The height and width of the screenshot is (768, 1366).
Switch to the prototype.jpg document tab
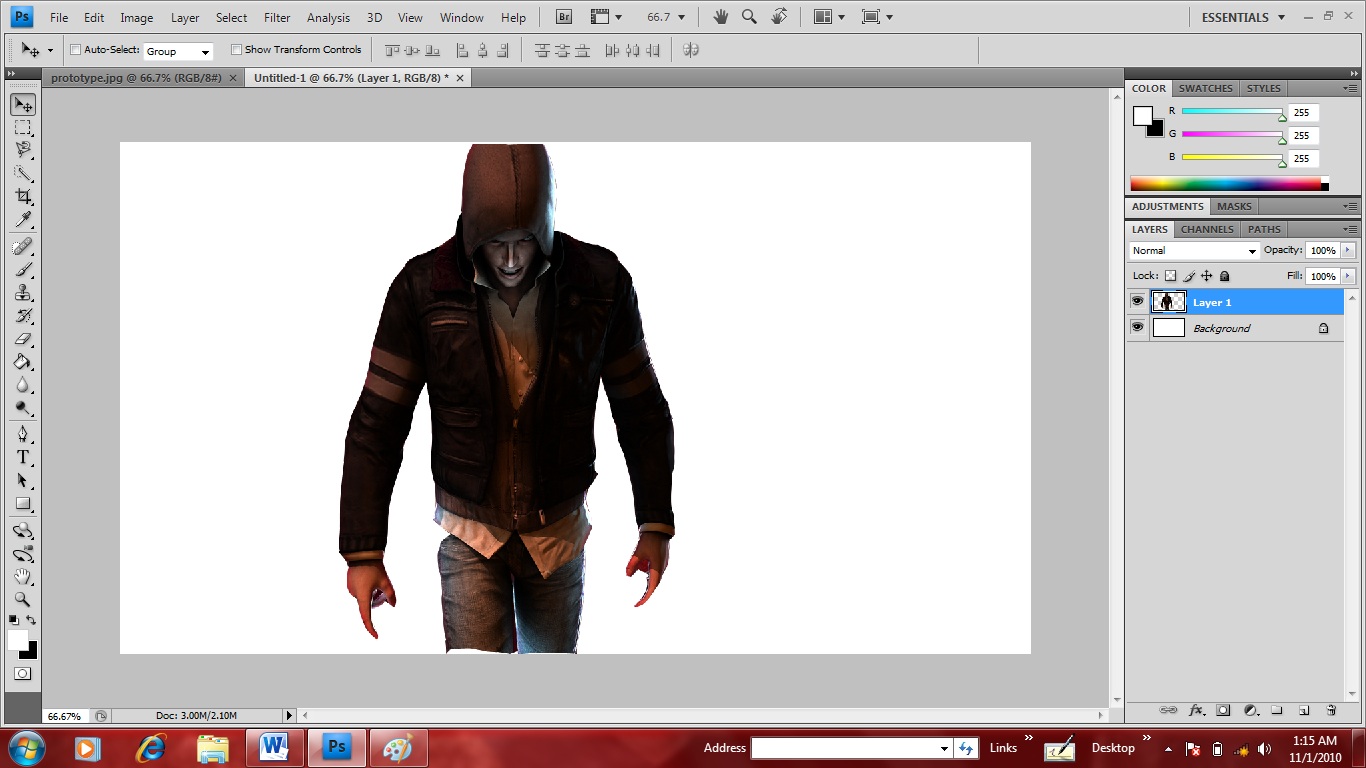135,77
